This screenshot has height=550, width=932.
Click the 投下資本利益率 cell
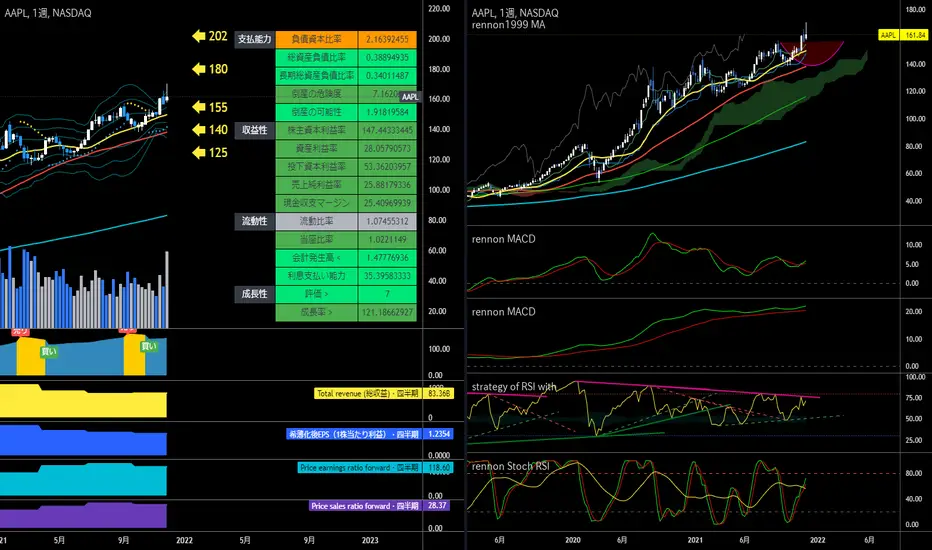[316, 166]
